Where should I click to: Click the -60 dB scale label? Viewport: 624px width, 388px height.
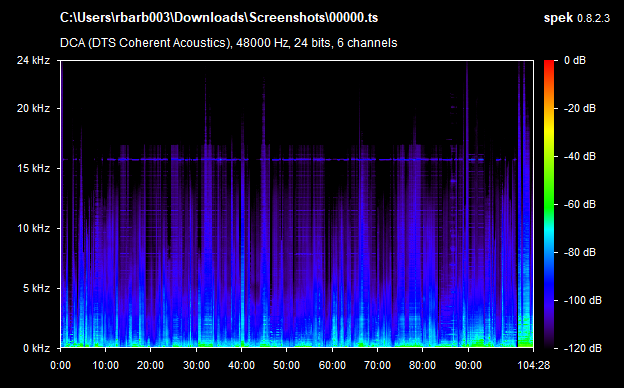click(x=580, y=205)
